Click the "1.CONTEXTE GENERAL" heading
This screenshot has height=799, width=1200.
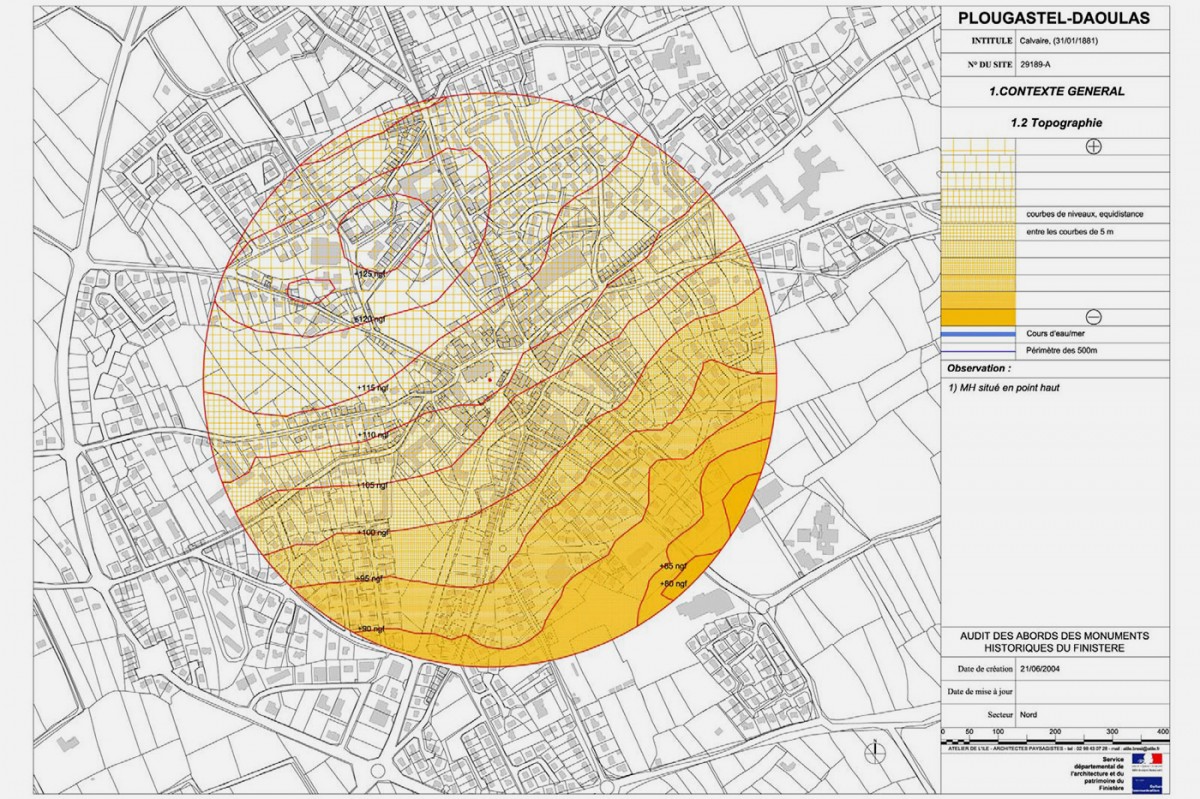pyautogui.click(x=1055, y=91)
